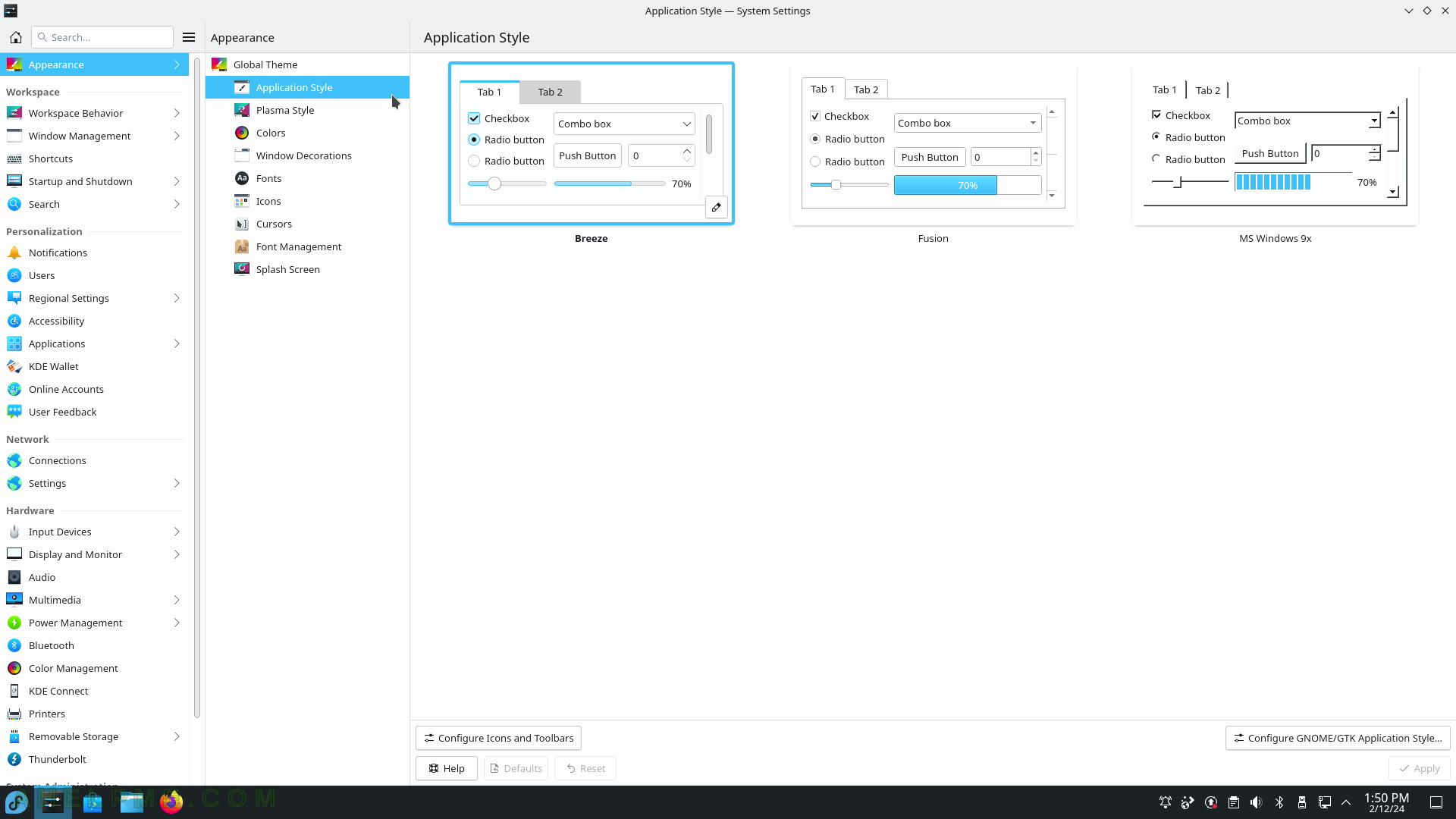The height and width of the screenshot is (819, 1456).
Task: Select second Radio button in Windows 9x preview
Action: tap(1156, 158)
